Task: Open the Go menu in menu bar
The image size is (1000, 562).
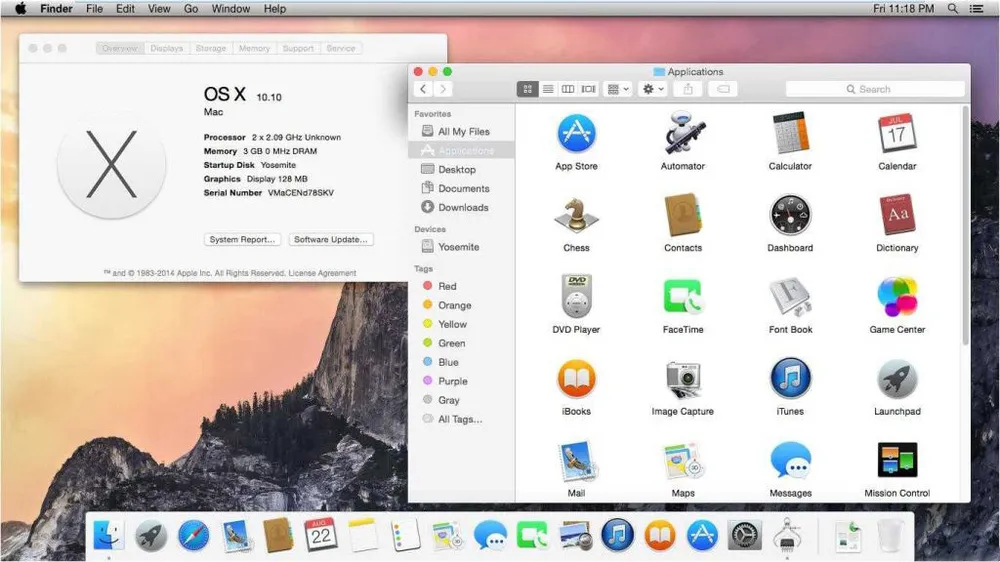Action: [x=191, y=9]
